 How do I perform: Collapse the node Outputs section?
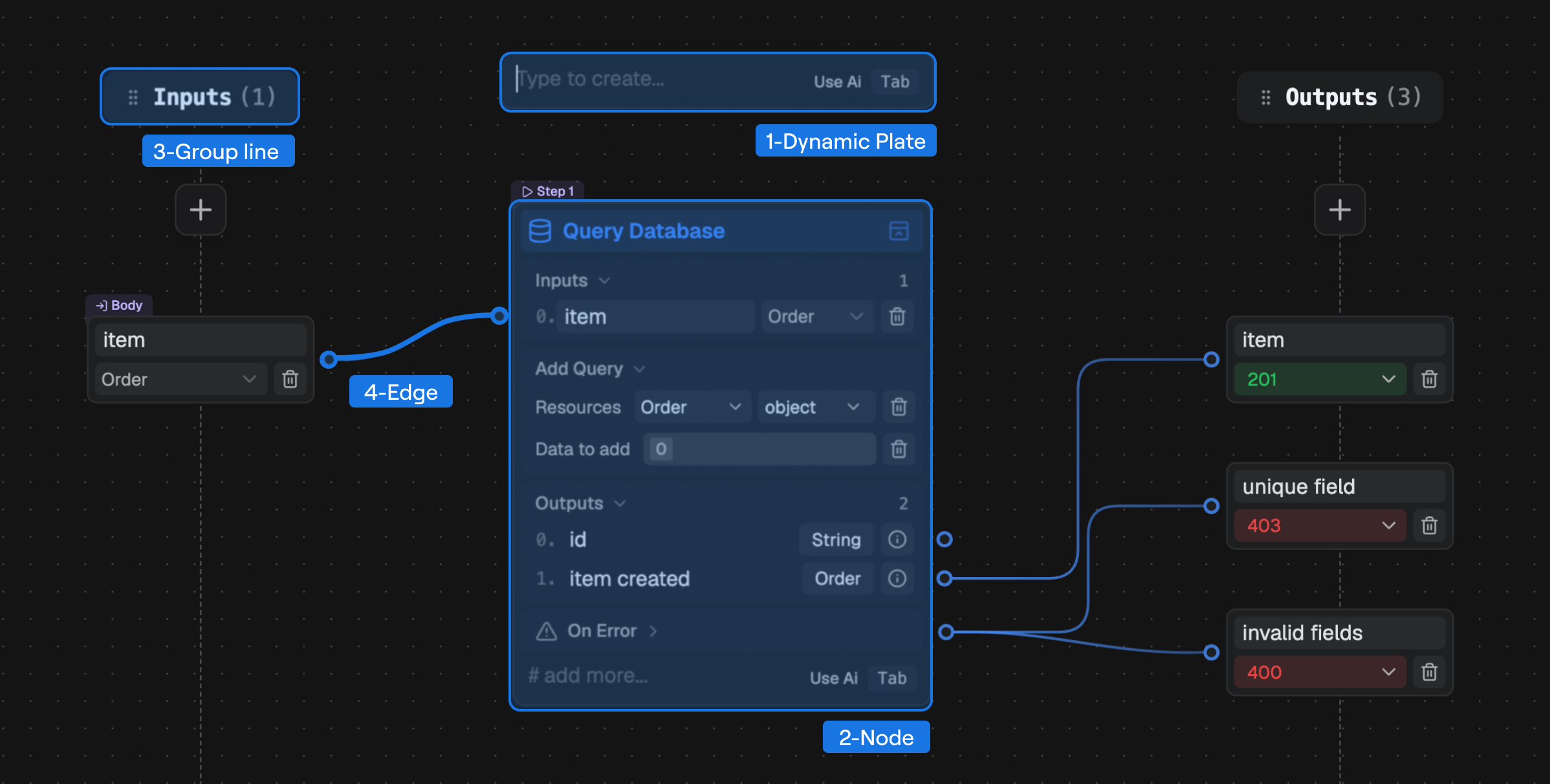click(620, 503)
